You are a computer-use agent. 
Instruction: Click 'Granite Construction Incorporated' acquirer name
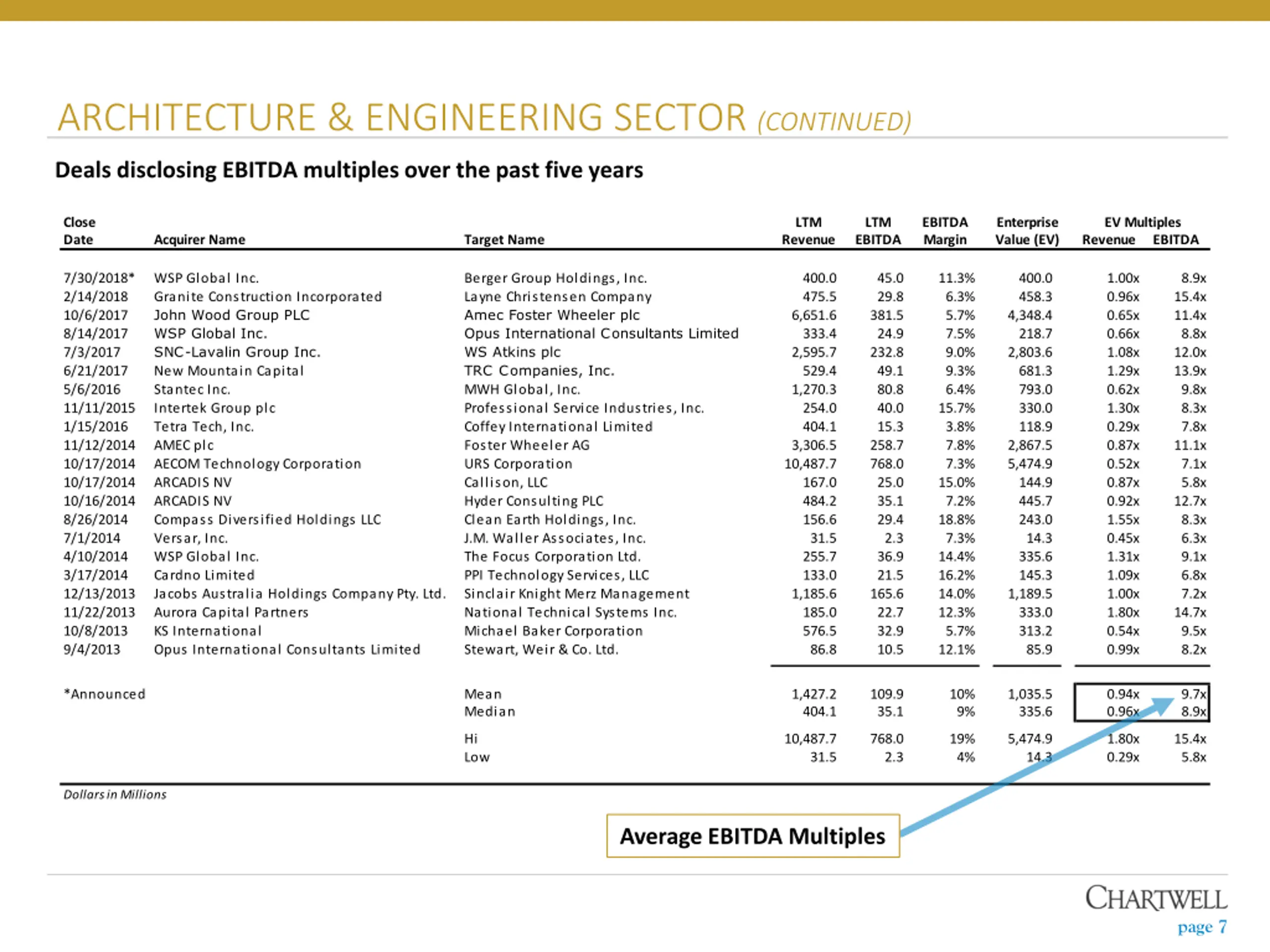click(267, 297)
